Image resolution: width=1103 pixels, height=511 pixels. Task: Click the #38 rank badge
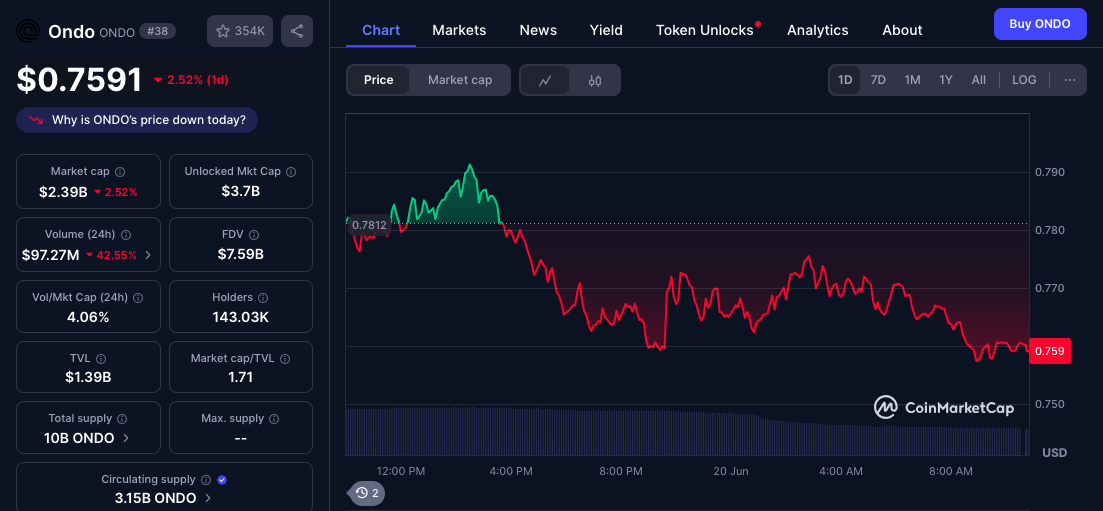pyautogui.click(x=158, y=31)
